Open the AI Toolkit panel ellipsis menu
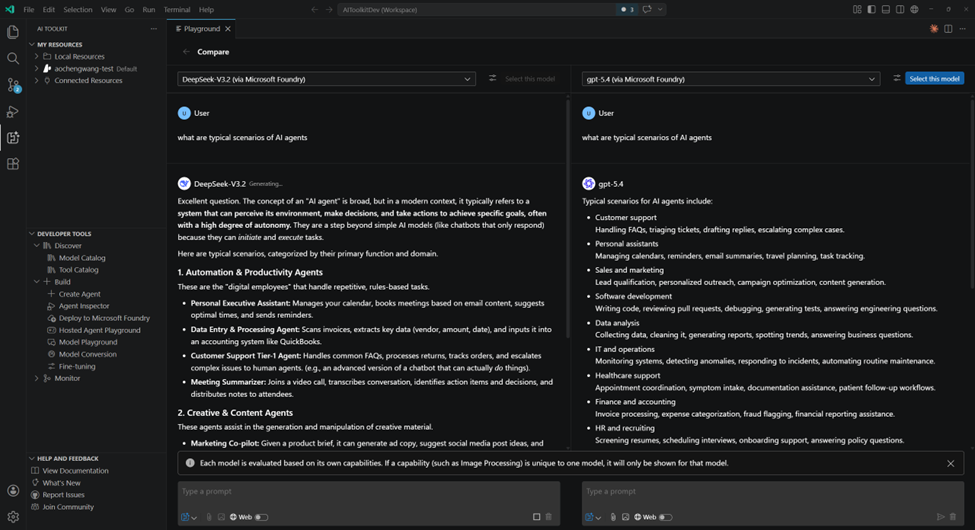The image size is (975, 530). (154, 29)
